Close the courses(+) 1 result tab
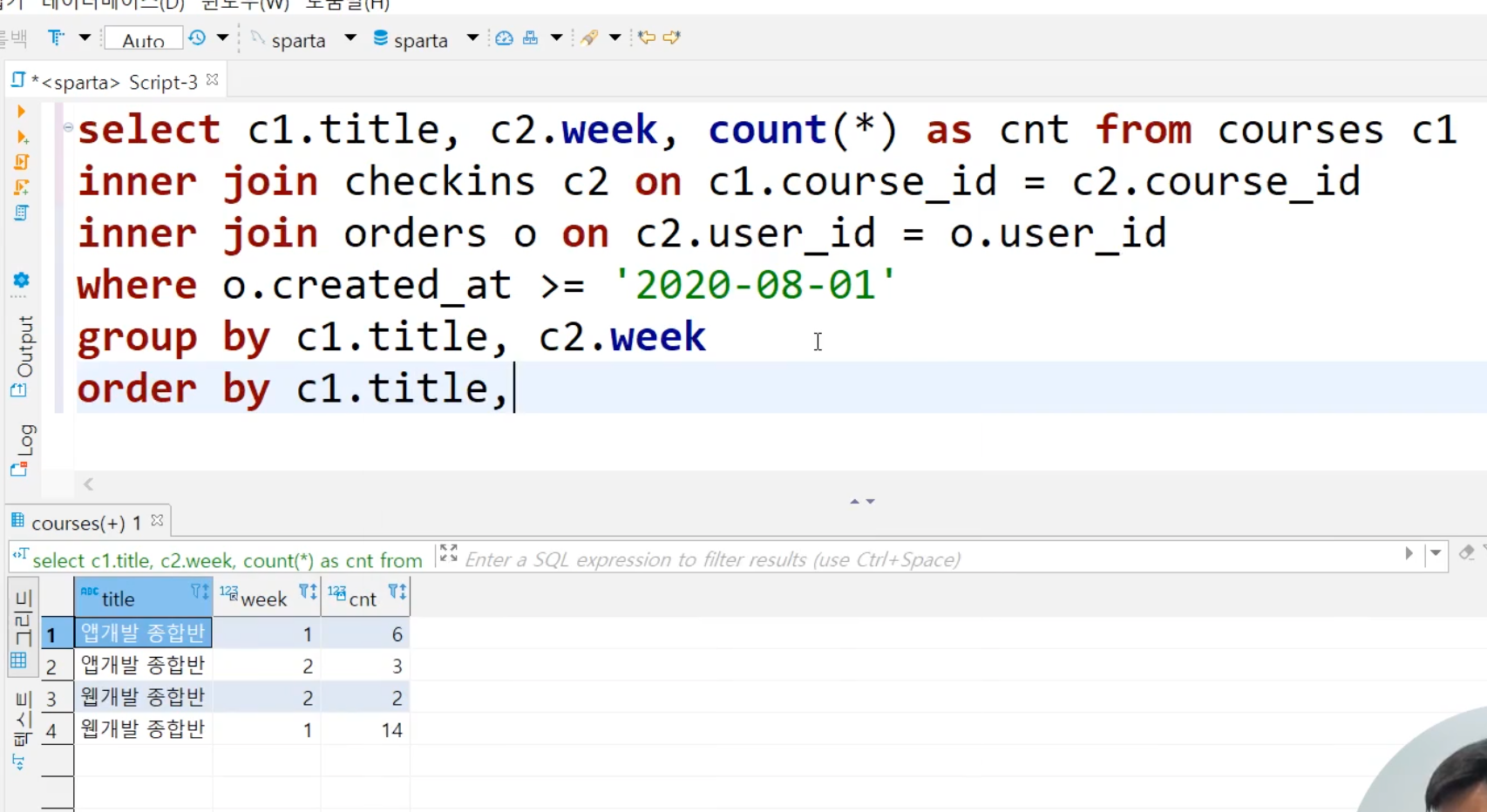The height and width of the screenshot is (812, 1487). [x=157, y=520]
